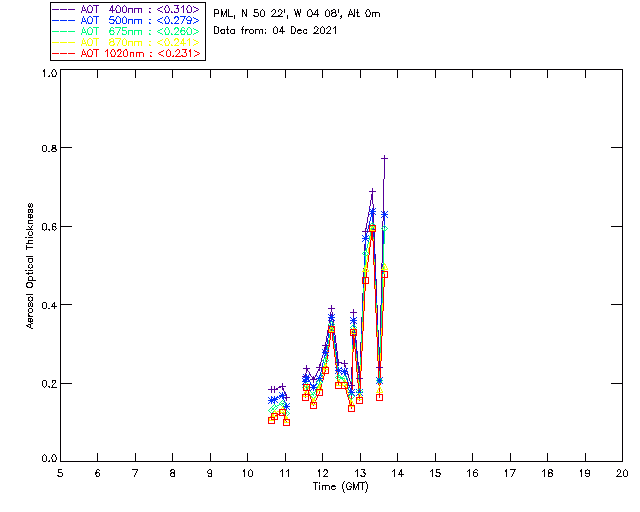Click the x-axis tick label 11
This screenshot has height=512, width=640.
pyautogui.click(x=285, y=473)
